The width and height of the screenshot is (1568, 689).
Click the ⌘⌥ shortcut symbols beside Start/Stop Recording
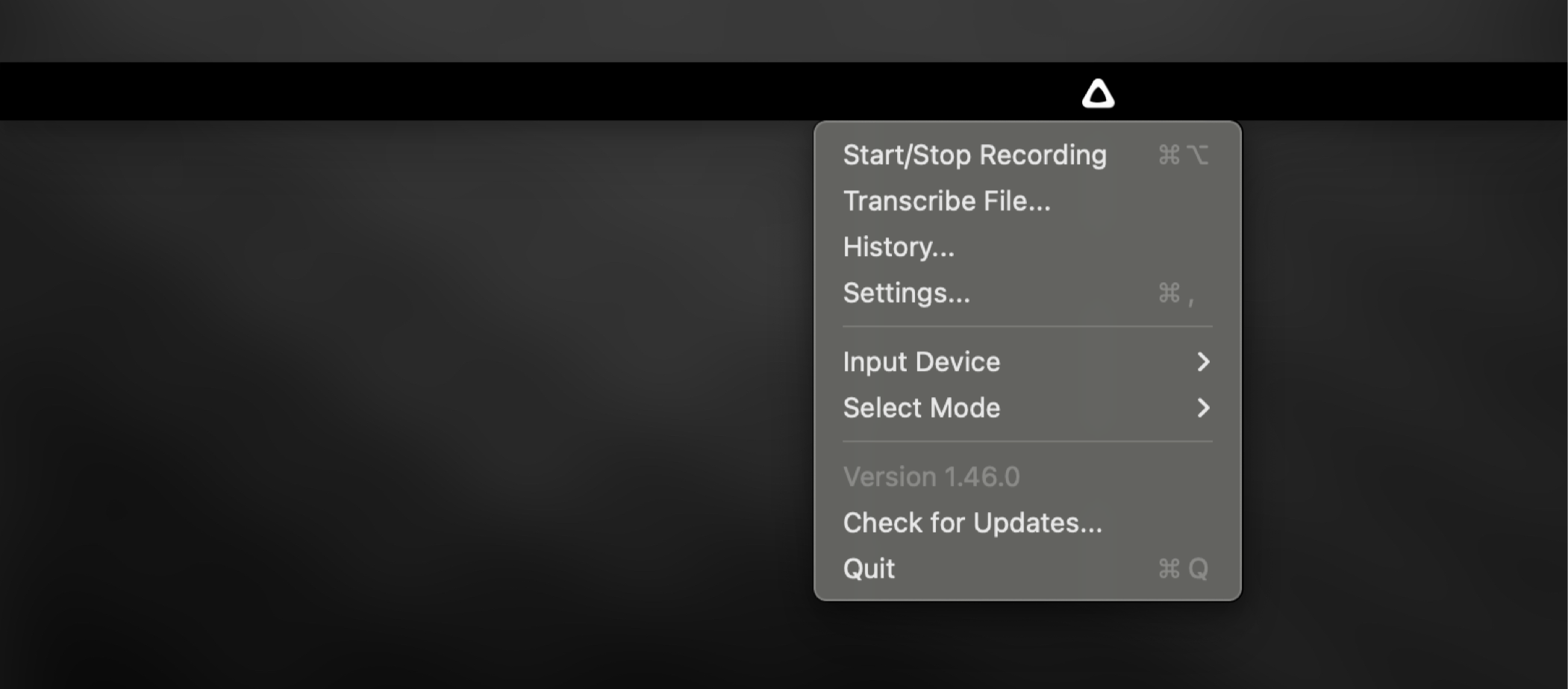tap(1182, 155)
